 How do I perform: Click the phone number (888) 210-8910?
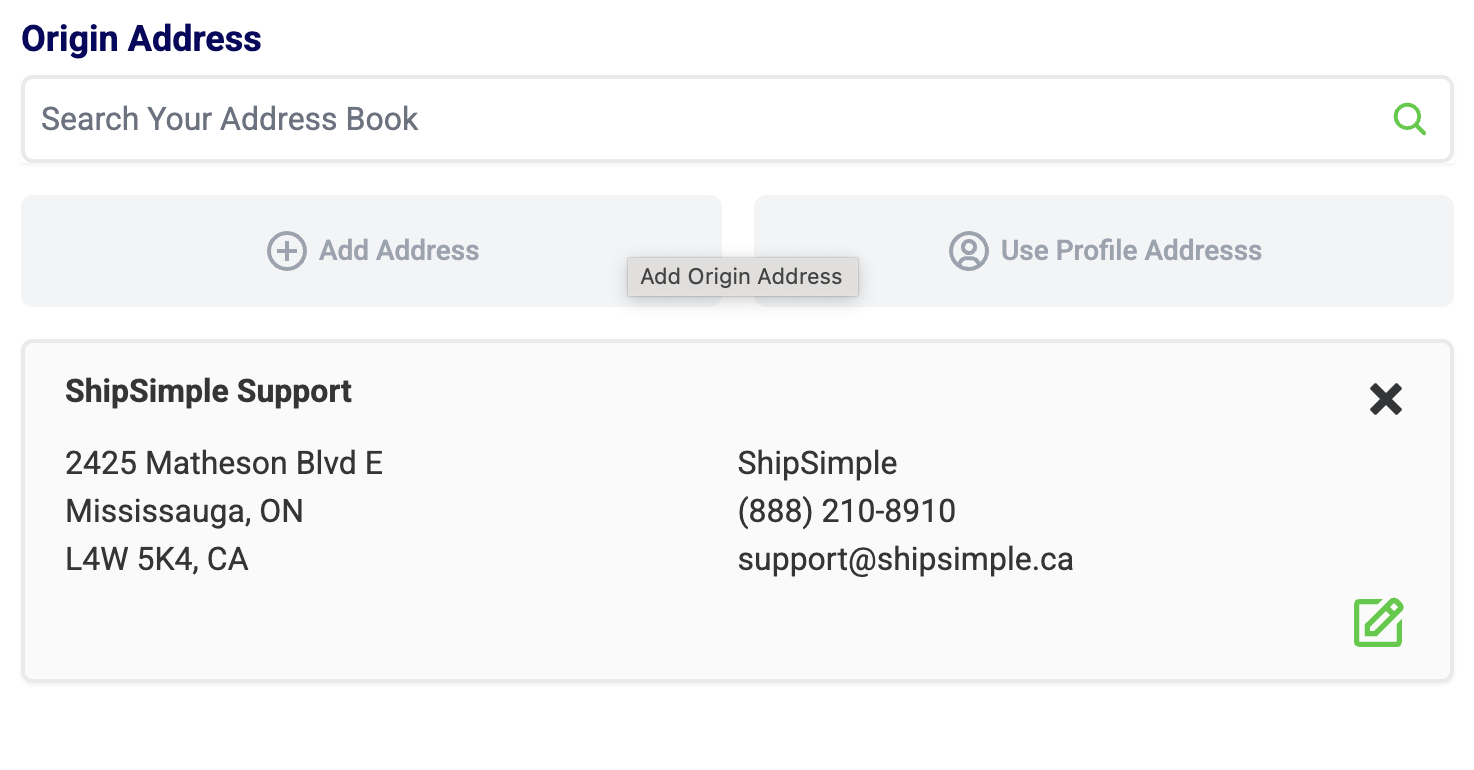click(846, 511)
